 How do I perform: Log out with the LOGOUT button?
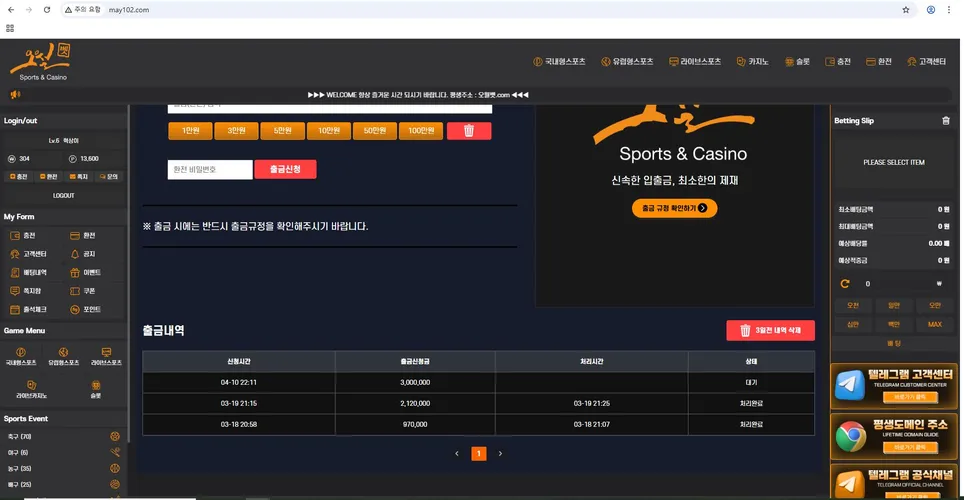click(63, 196)
